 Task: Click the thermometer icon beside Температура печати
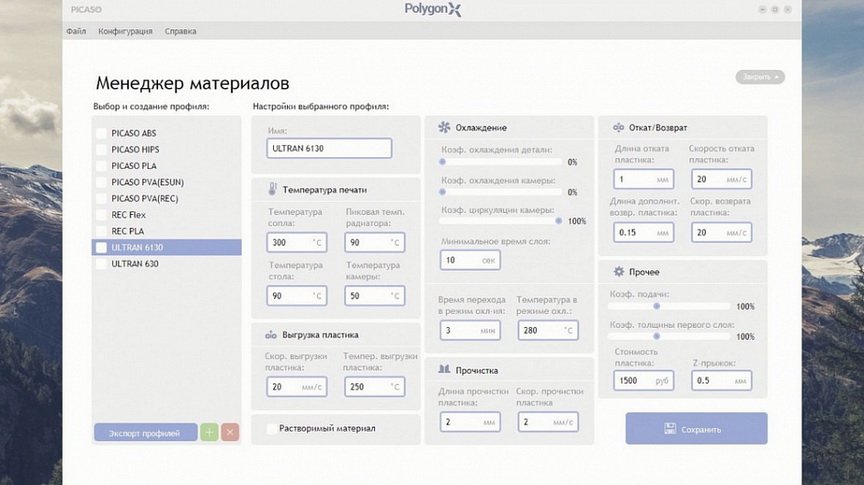[x=271, y=189]
